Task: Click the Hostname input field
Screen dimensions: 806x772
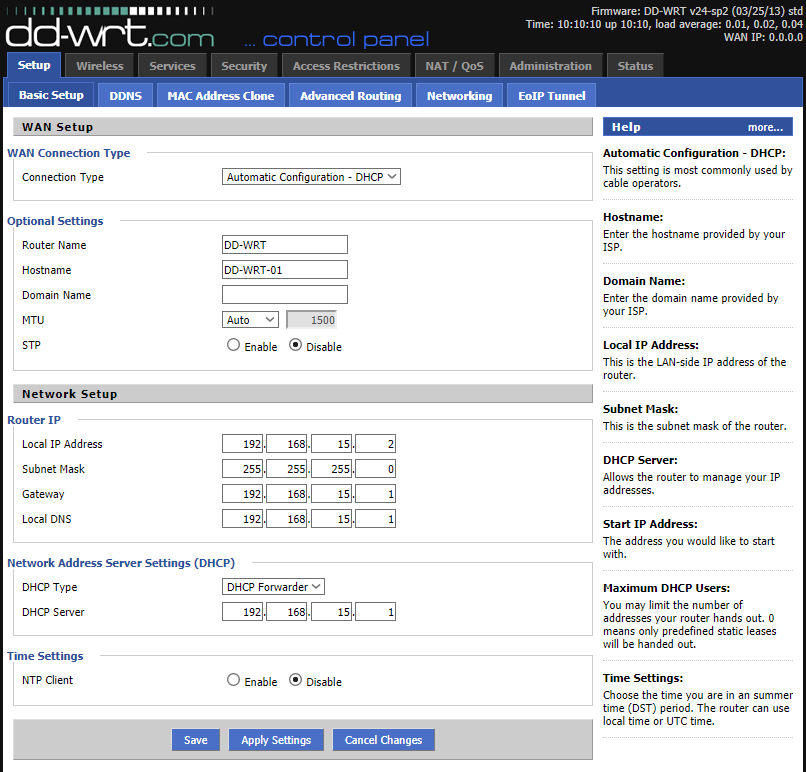Action: [285, 270]
